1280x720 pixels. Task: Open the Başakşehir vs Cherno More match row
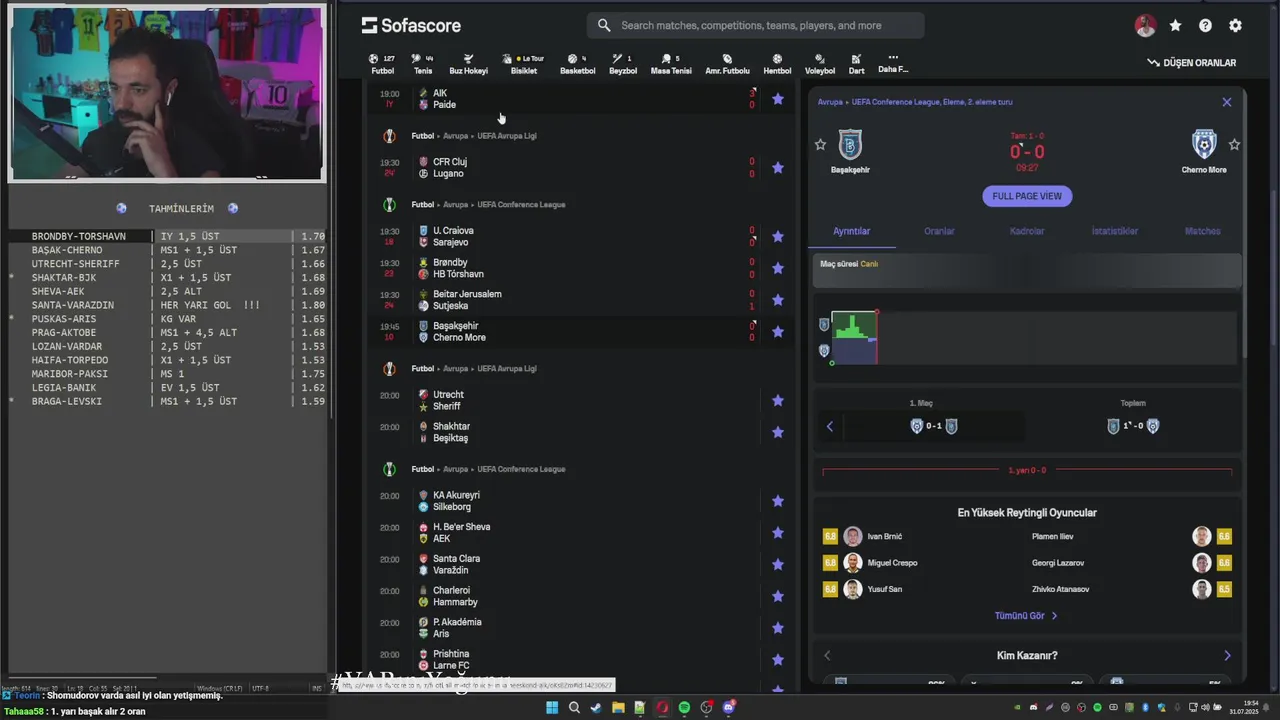[580, 332]
